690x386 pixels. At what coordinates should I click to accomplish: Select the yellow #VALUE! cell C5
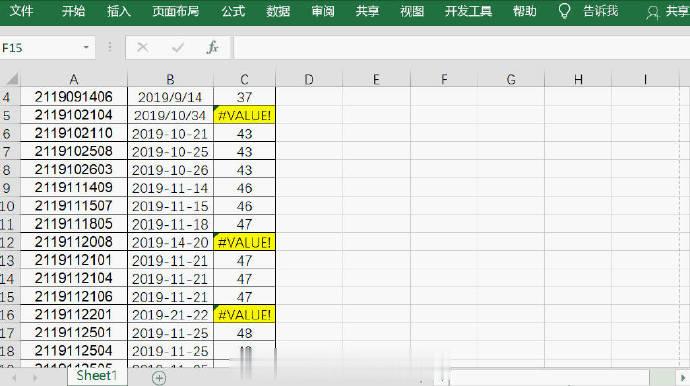pyautogui.click(x=245, y=115)
